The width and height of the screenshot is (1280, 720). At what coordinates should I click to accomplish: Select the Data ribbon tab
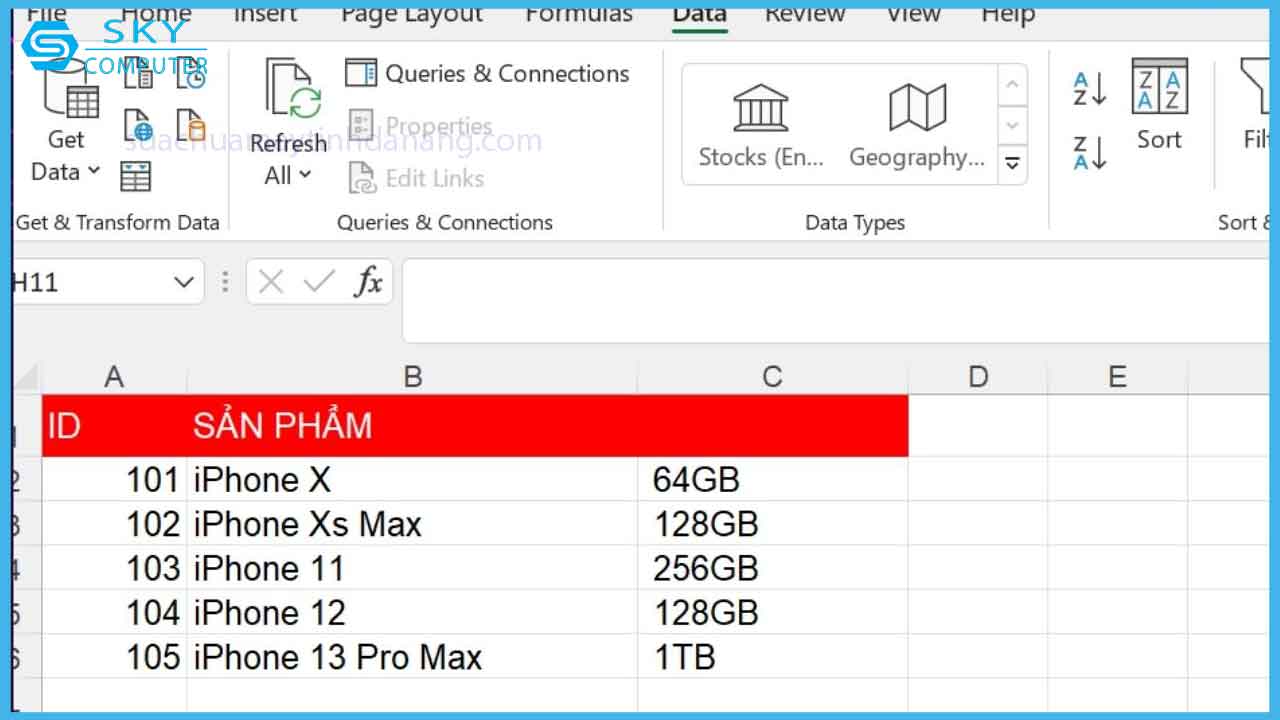click(699, 13)
